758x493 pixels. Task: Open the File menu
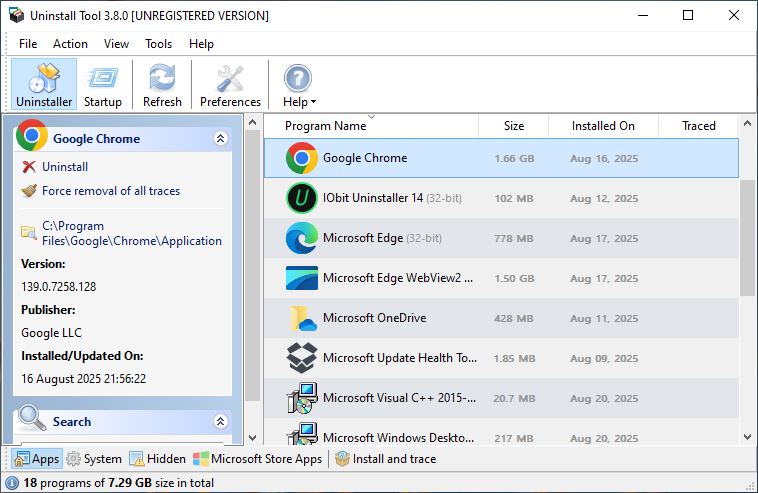tap(28, 44)
